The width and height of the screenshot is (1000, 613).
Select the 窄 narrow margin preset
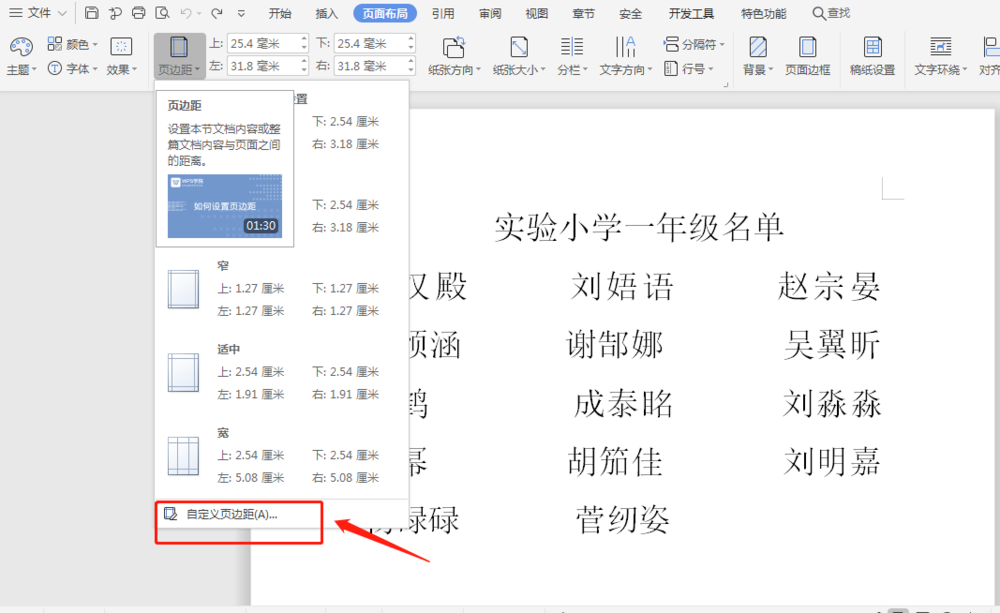click(281, 289)
